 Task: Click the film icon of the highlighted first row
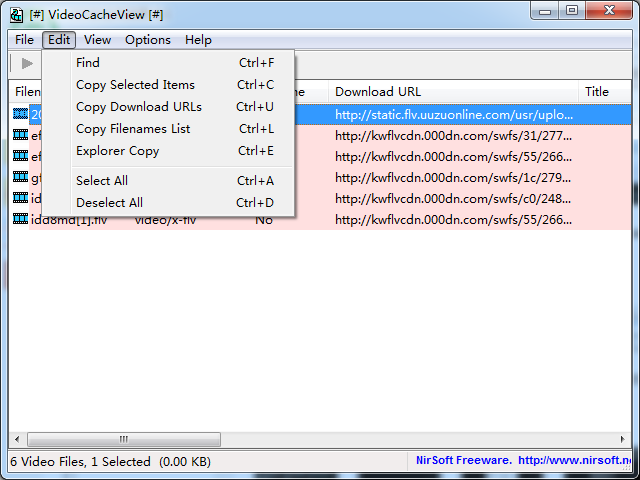pyautogui.click(x=20, y=114)
